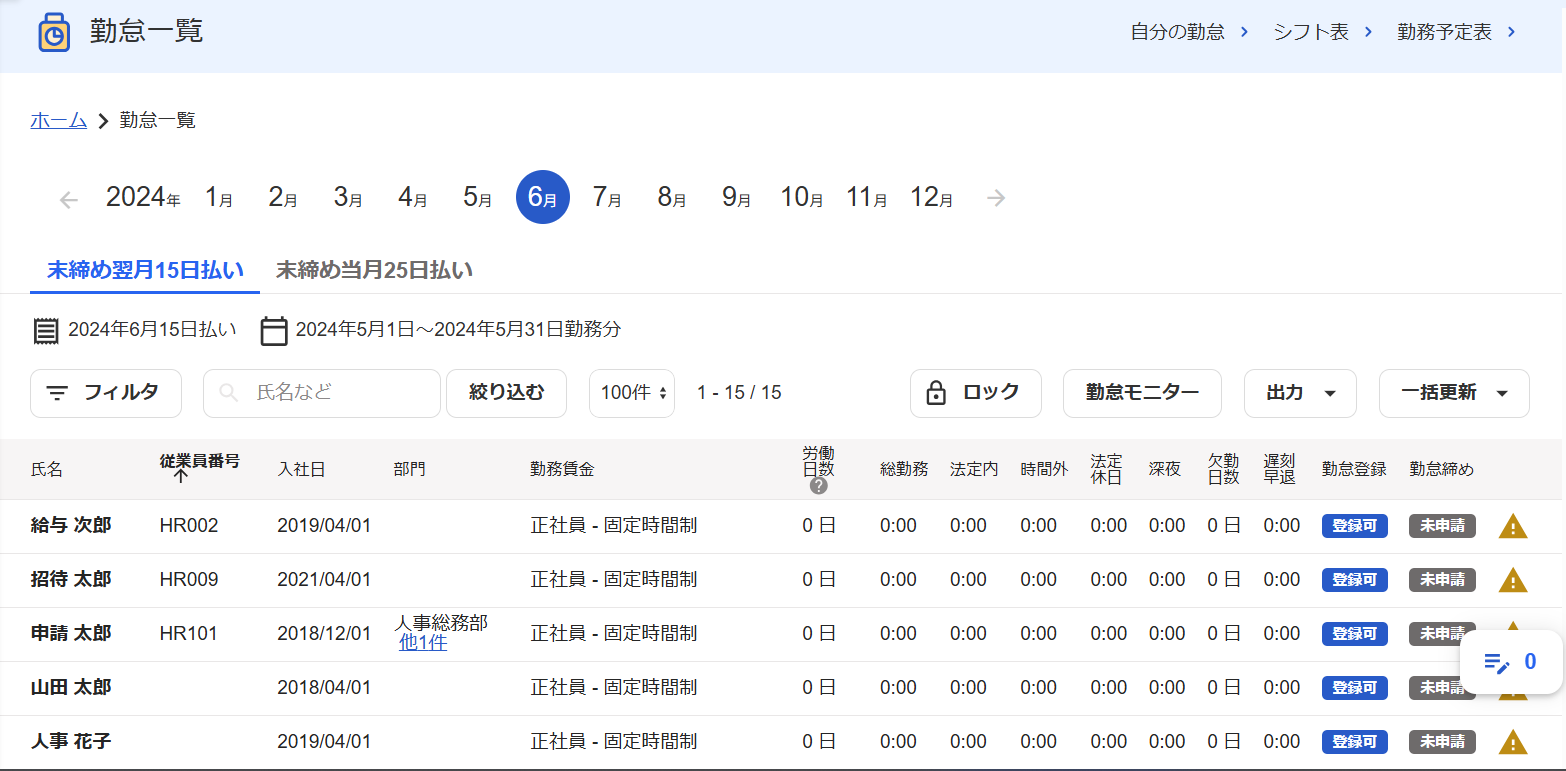Image resolution: width=1566 pixels, height=771 pixels.
Task: Select 12月 in month picker
Action: 932,198
